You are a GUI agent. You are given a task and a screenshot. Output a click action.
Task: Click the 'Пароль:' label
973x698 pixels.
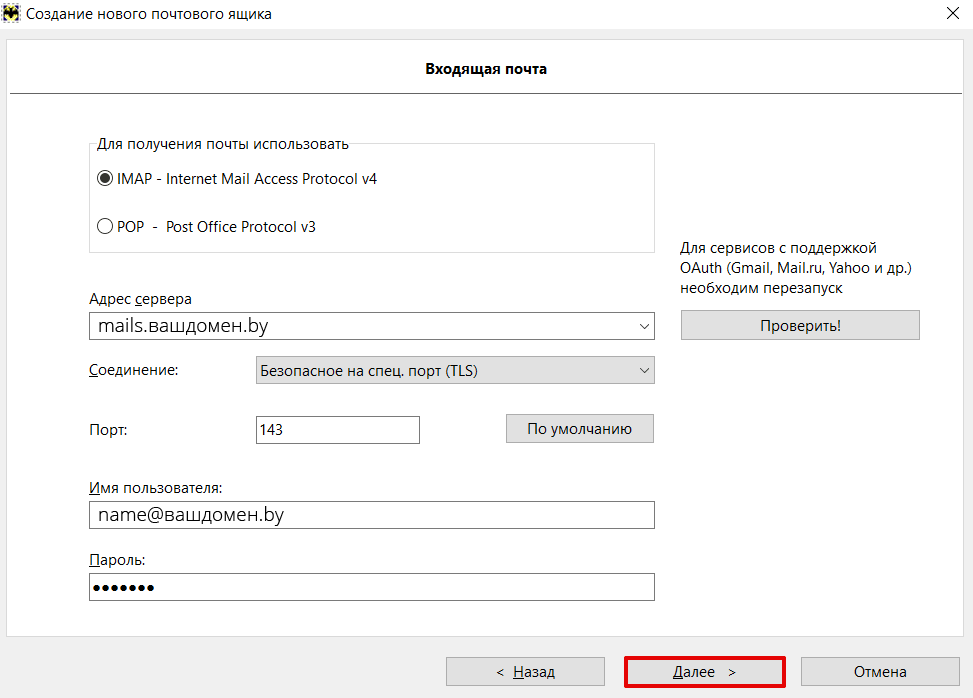117,560
